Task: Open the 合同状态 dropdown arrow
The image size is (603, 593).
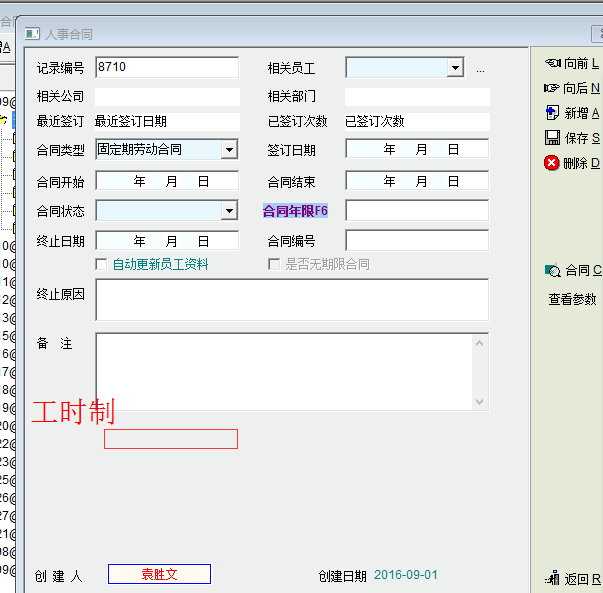Action: point(229,211)
